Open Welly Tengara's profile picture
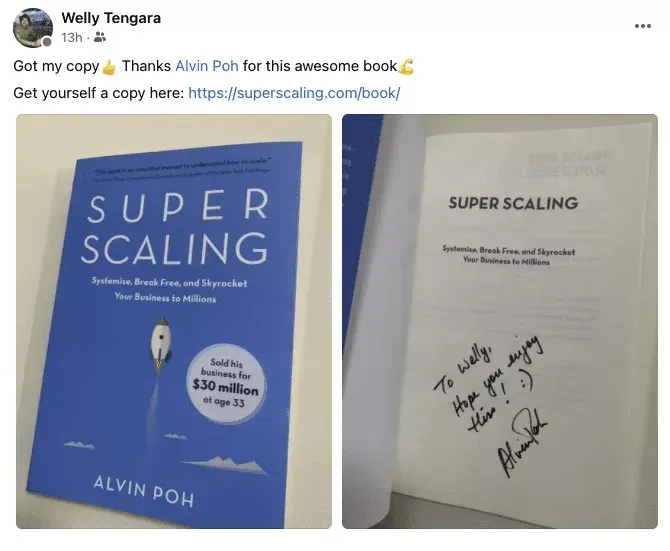This screenshot has width=670, height=551. [x=33, y=28]
